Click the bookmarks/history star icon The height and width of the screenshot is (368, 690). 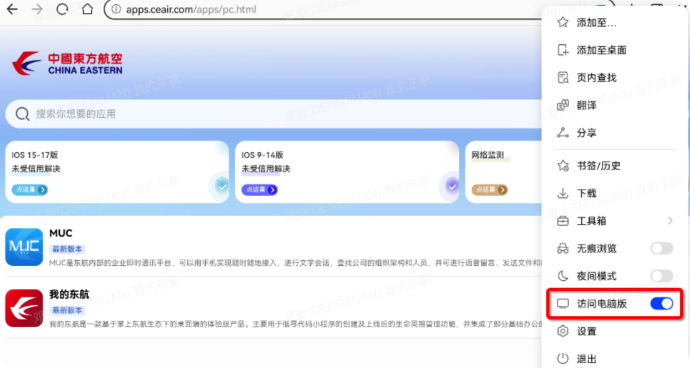point(563,166)
